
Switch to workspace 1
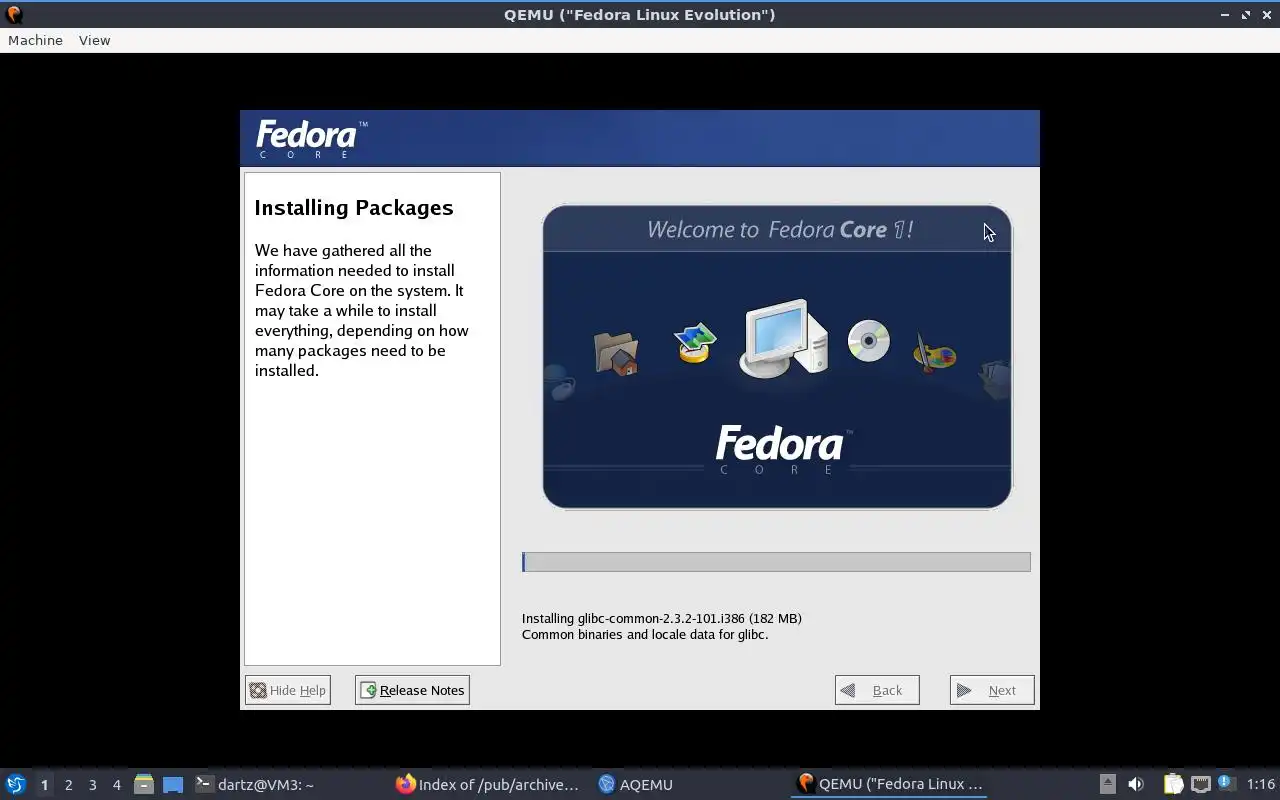[44, 785]
